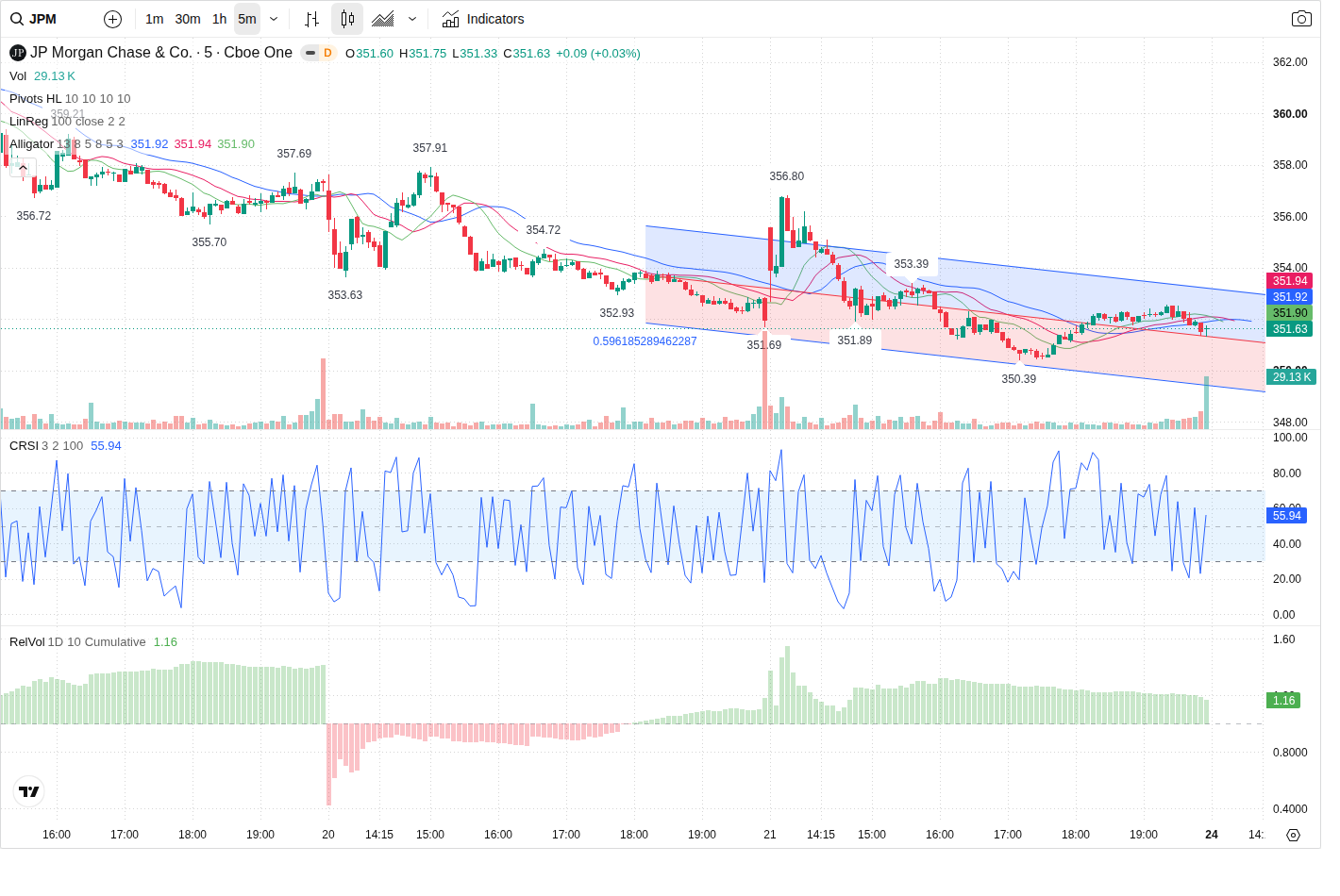Expand the timeframe dropdown chevron
Screen dimensions: 1340x896
(274, 19)
